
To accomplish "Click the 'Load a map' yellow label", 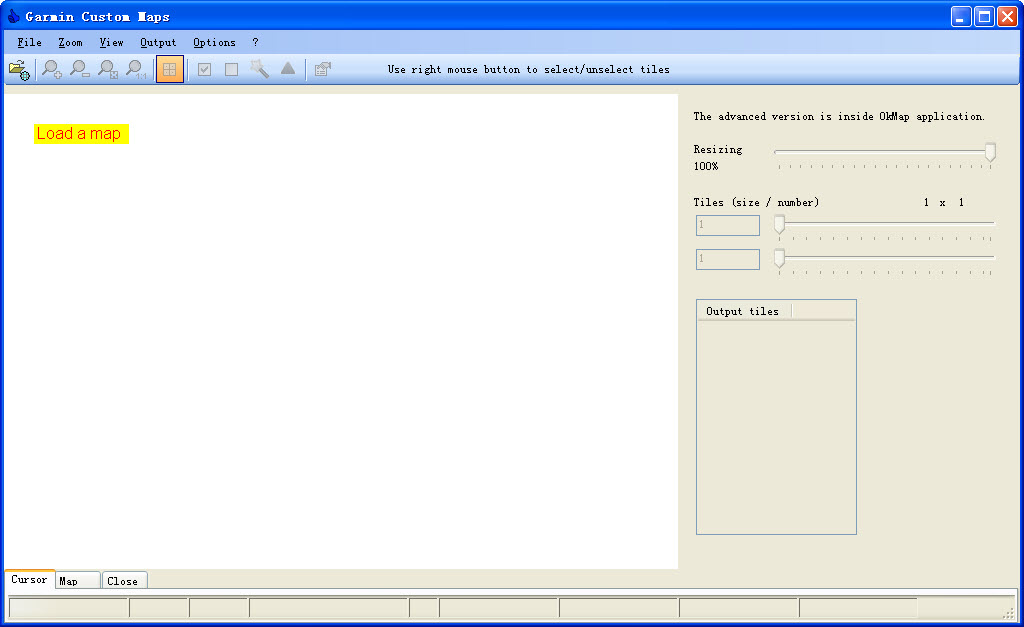I will coord(81,134).
